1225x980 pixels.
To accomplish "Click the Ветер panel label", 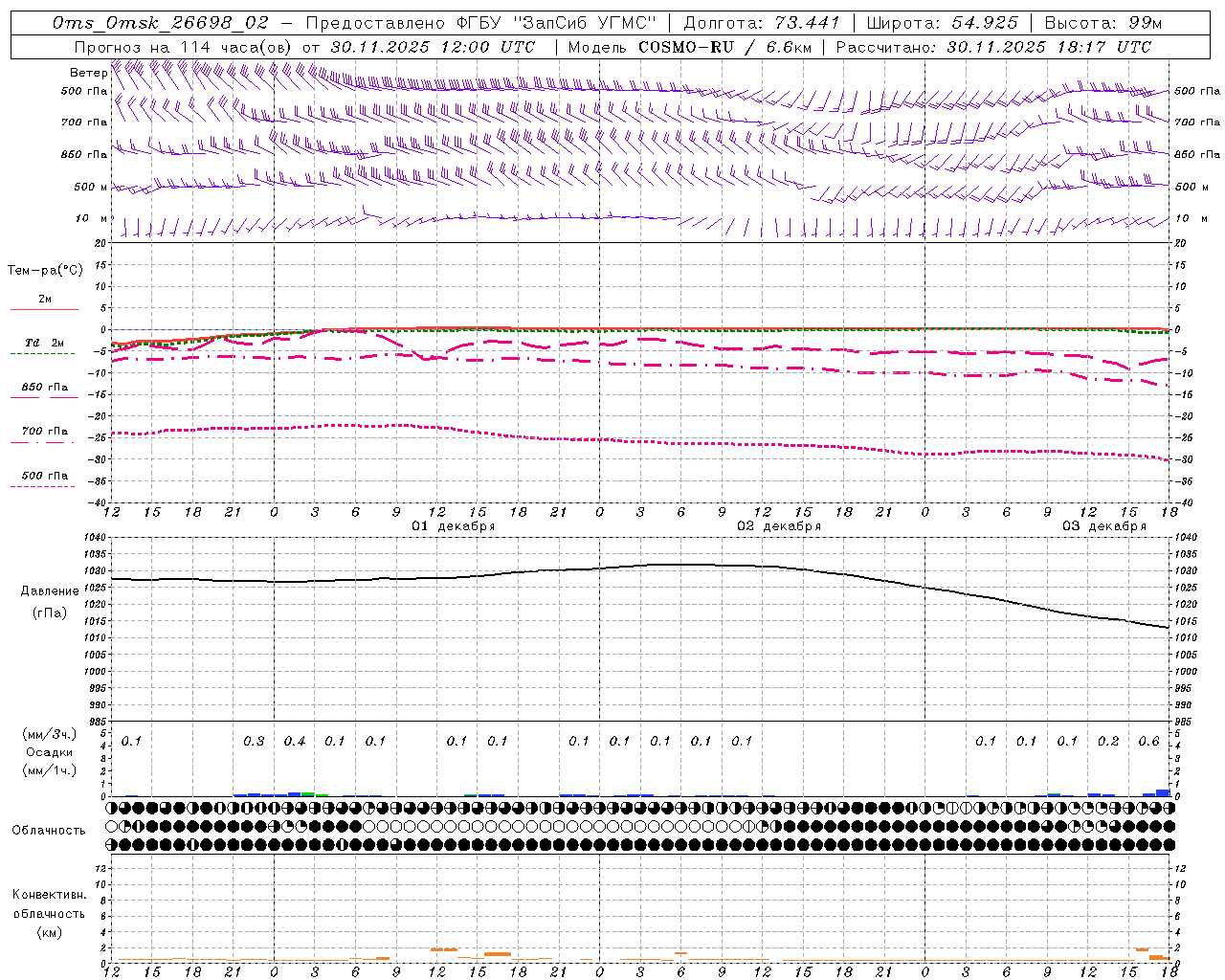I will click(x=88, y=73).
